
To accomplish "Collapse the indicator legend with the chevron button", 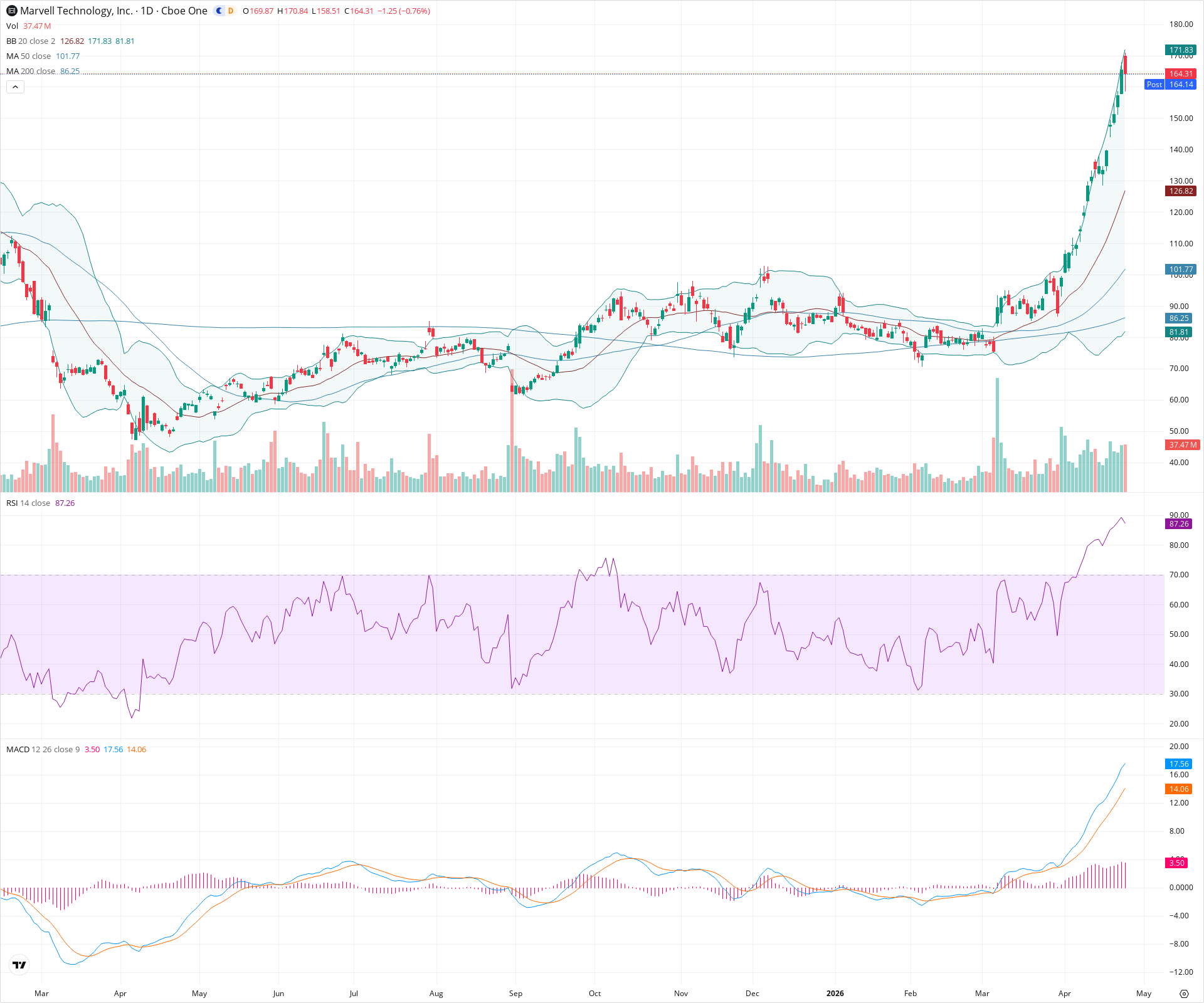I will tap(14, 87).
